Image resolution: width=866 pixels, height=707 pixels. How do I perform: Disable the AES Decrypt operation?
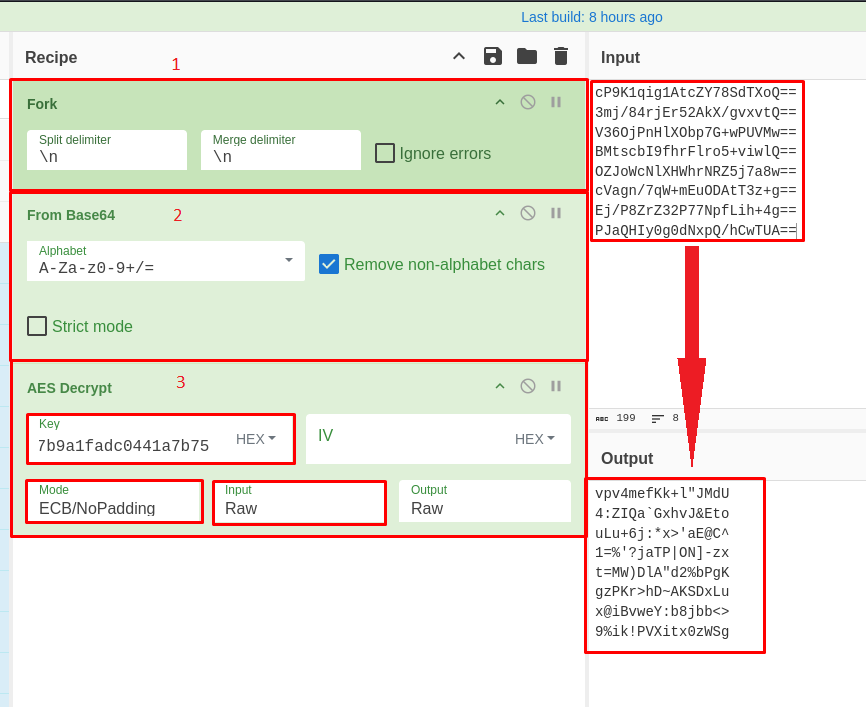pyautogui.click(x=528, y=386)
